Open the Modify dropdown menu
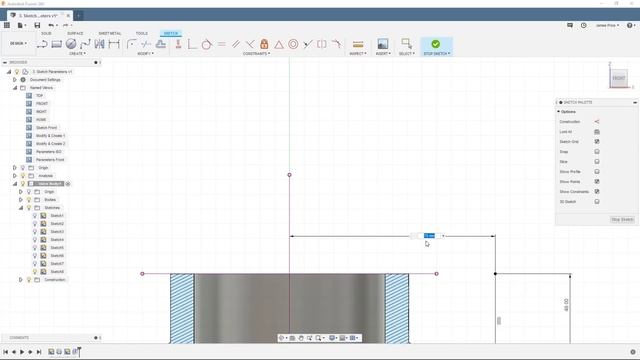The height and width of the screenshot is (360, 640). [145, 53]
